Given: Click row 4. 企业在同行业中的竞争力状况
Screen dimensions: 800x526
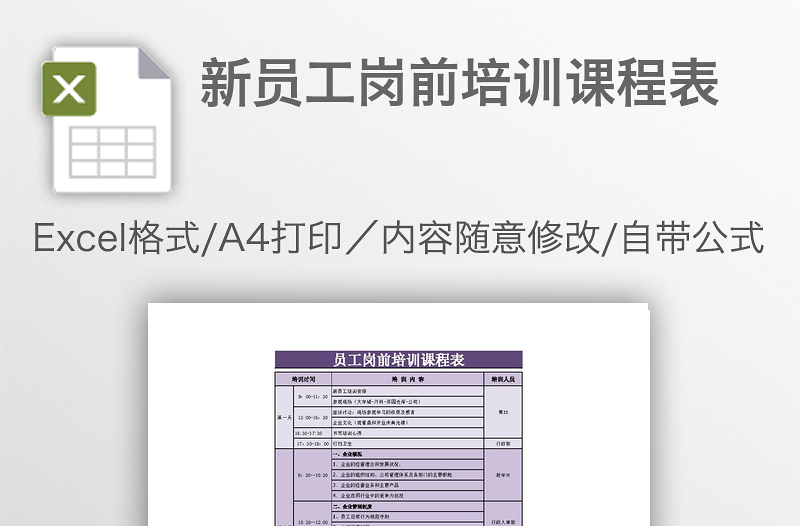Looking at the screenshot, I should coord(407,495).
